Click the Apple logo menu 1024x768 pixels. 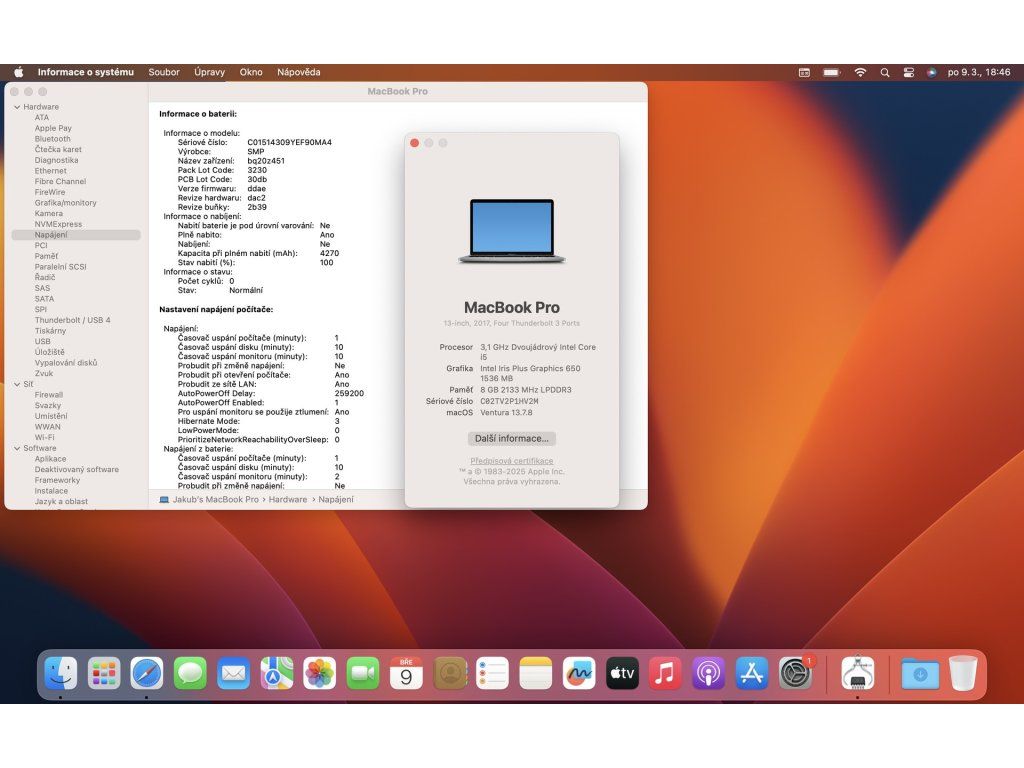click(18, 72)
